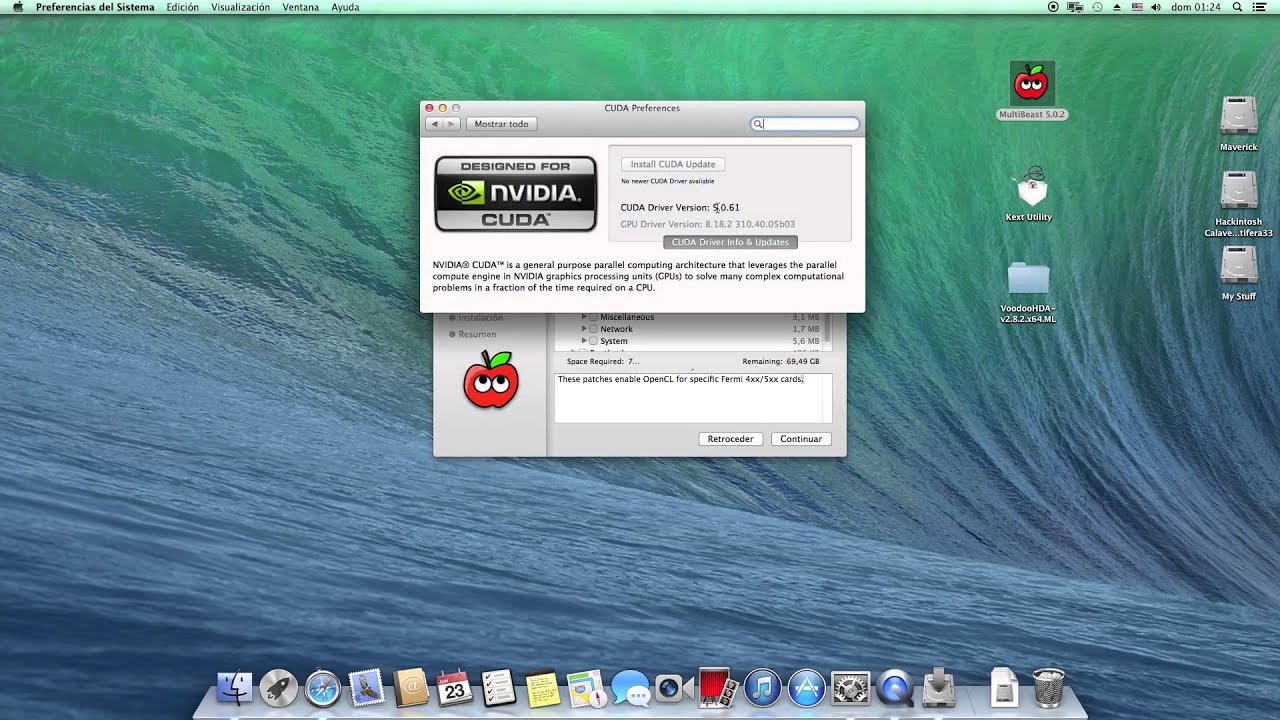Open Mail stamp icon in dock
This screenshot has height=720, width=1280.
pos(367,687)
